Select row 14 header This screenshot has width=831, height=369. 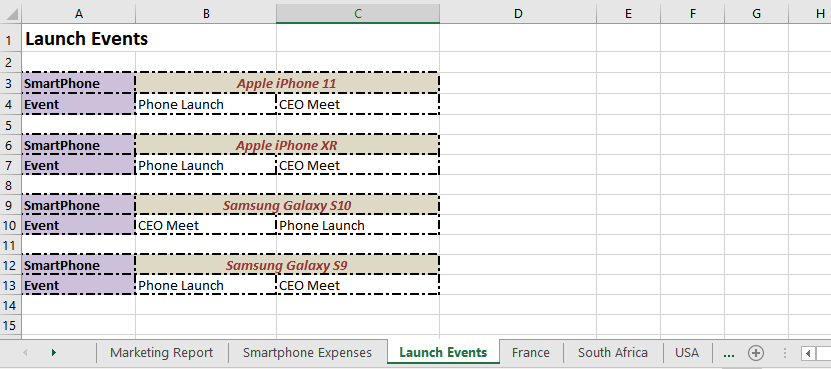(11, 305)
